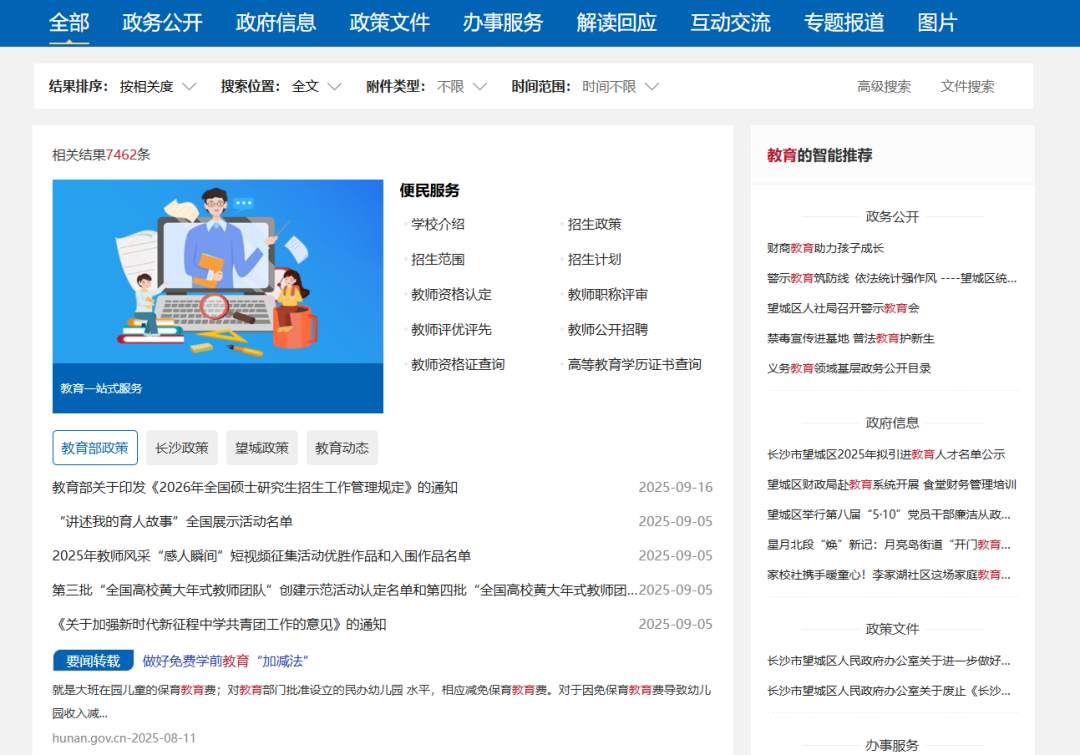Screen dimensions: 1080x755
Task: Open 财商教育助力孩子成长 recommendation
Action: (825, 248)
